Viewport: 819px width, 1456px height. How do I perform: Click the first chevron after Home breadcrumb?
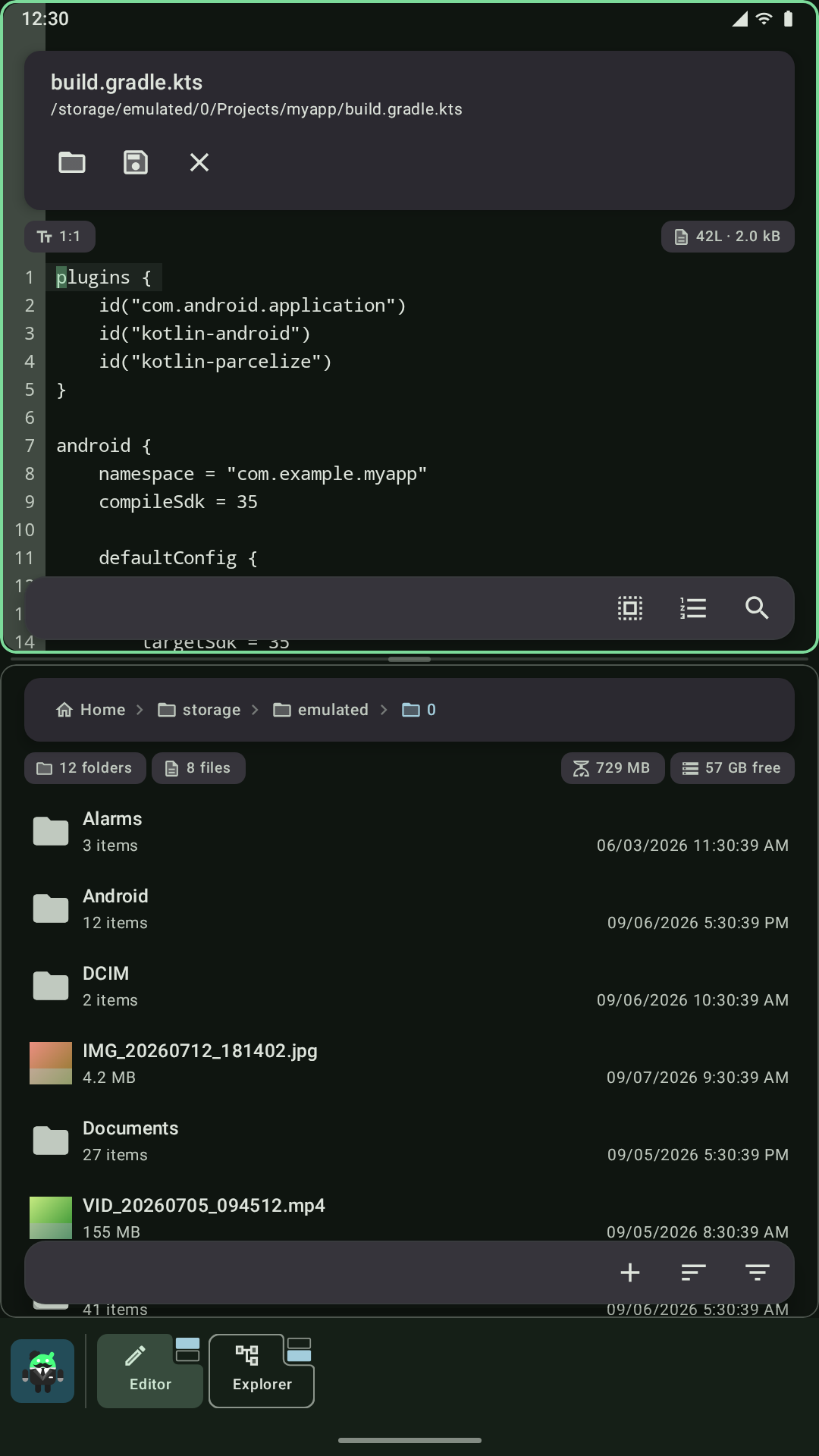click(140, 710)
